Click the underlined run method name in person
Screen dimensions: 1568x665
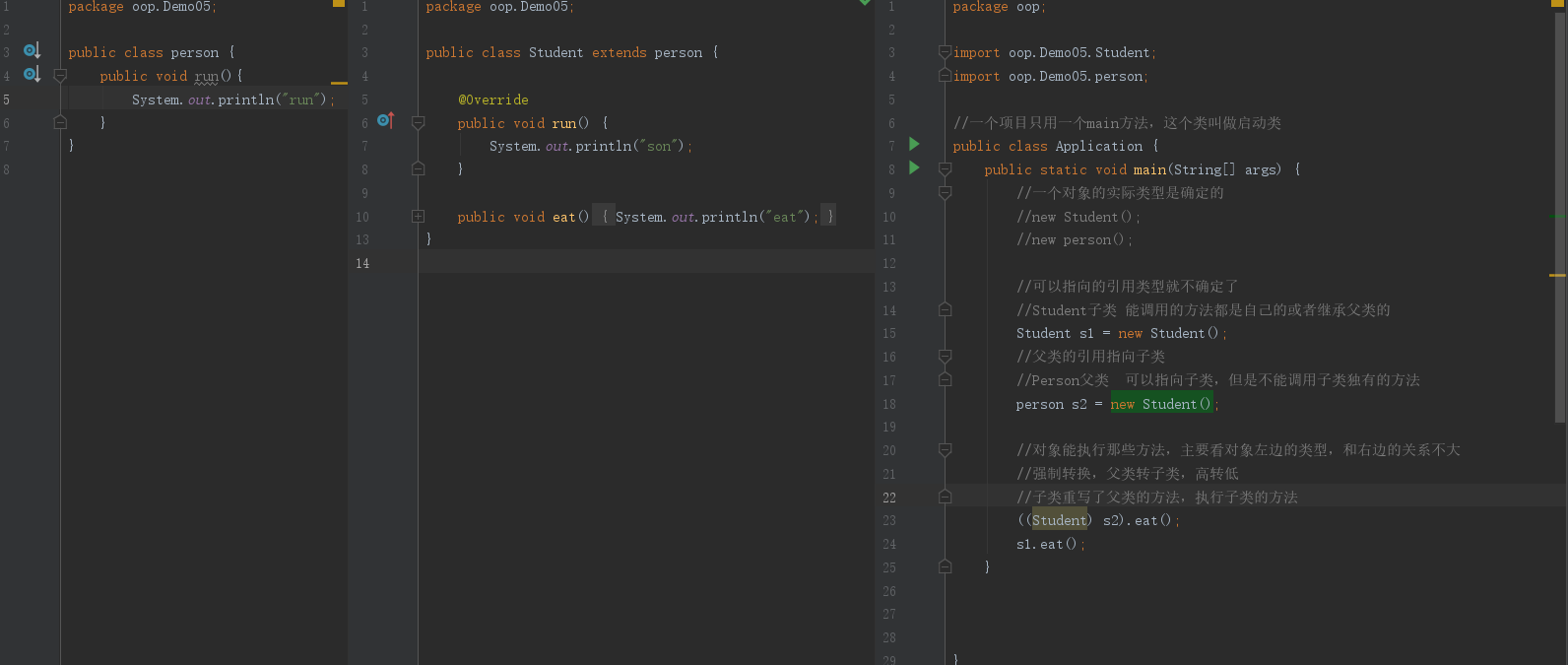click(207, 76)
